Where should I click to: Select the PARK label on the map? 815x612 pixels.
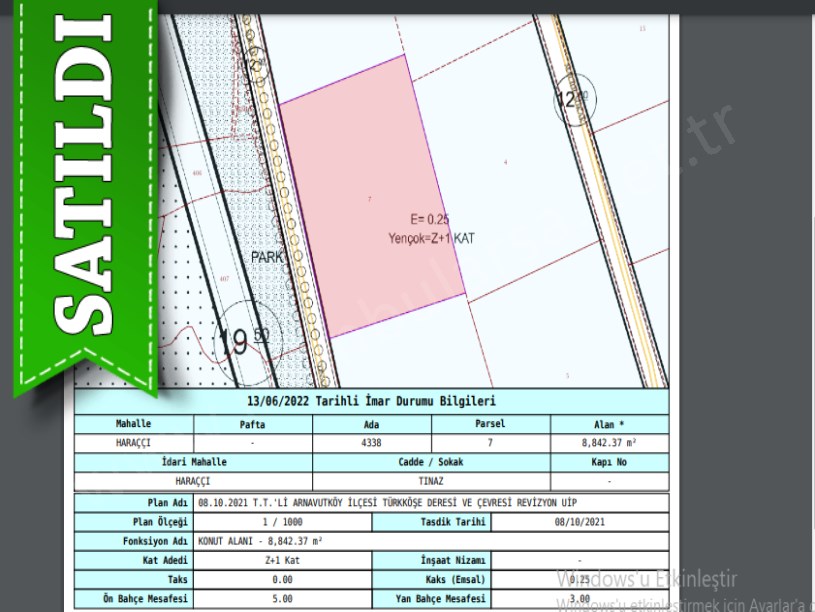click(267, 257)
